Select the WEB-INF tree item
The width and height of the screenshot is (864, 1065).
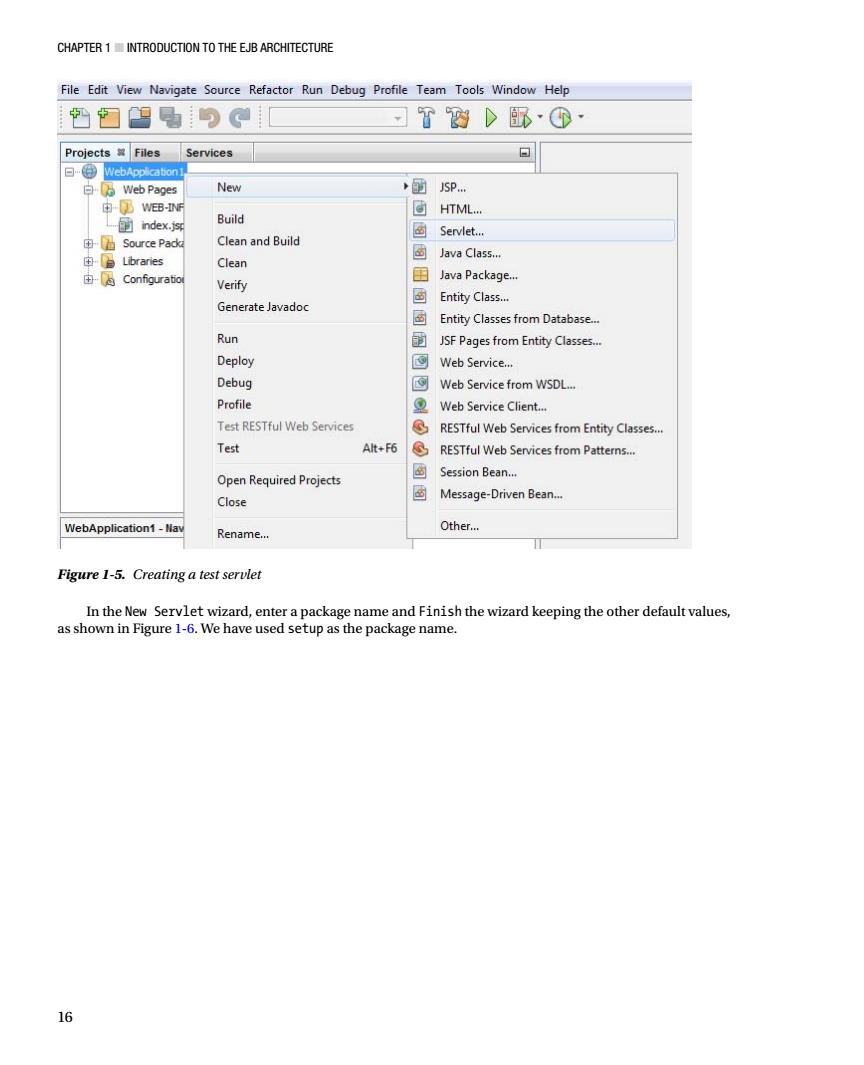click(x=162, y=207)
